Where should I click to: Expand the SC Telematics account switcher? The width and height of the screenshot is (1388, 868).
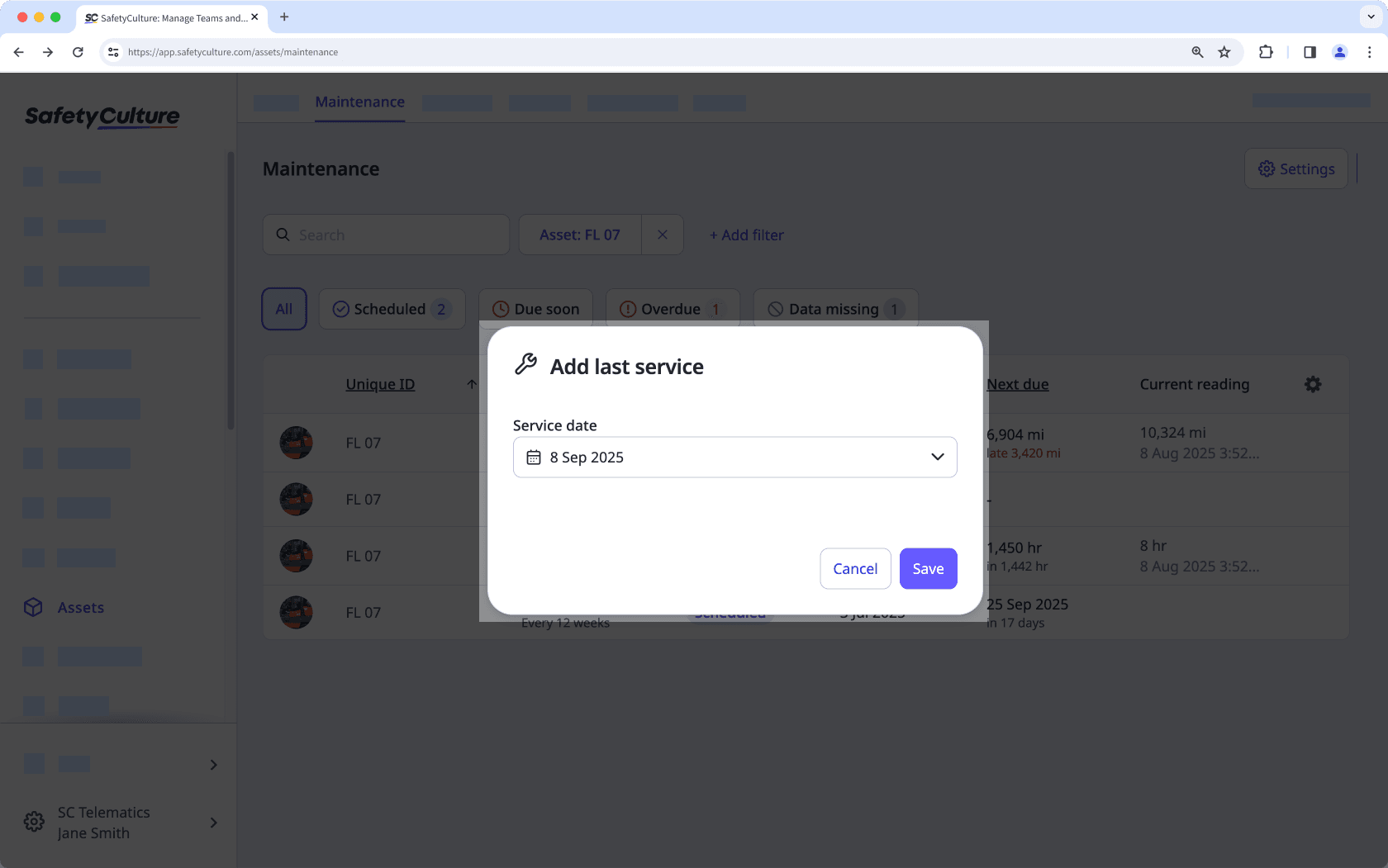(x=212, y=823)
